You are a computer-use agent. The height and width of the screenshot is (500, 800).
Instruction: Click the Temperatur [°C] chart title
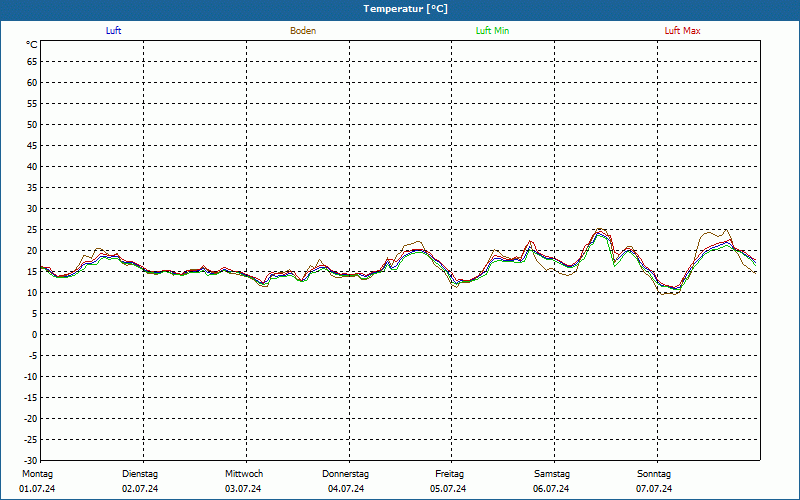406,9
